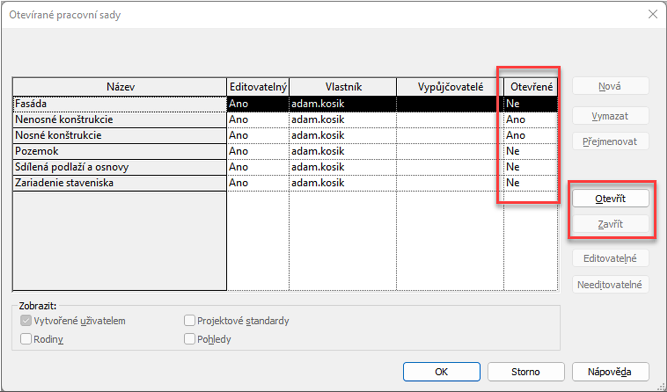The height and width of the screenshot is (392, 667).
Task: Click the Přejmenovat button
Action: click(x=610, y=142)
